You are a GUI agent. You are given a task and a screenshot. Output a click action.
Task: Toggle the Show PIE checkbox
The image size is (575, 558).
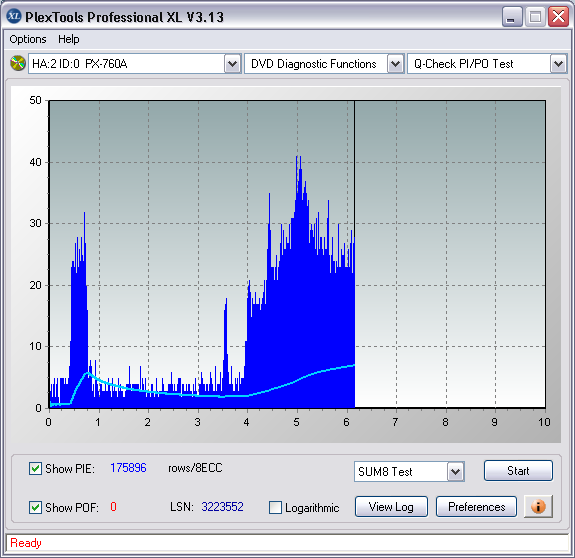35,469
